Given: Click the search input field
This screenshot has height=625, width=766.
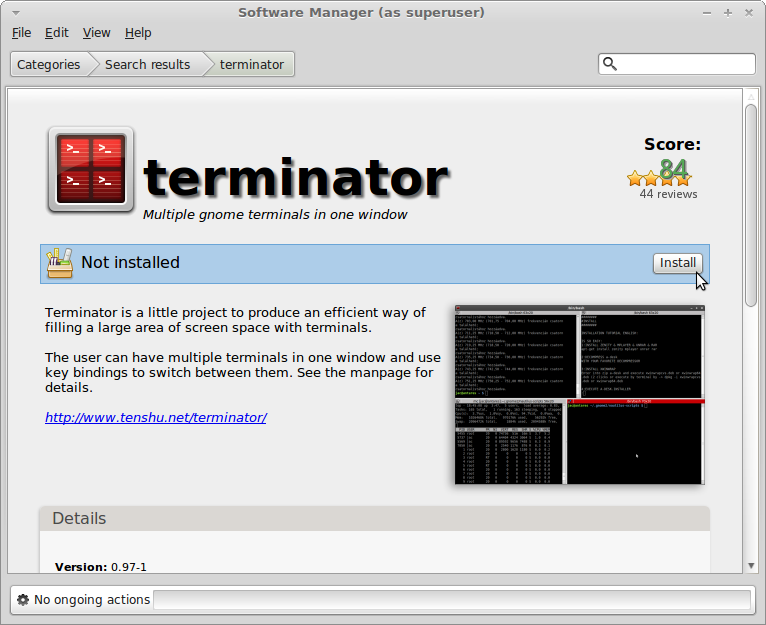Looking at the screenshot, I should [677, 64].
